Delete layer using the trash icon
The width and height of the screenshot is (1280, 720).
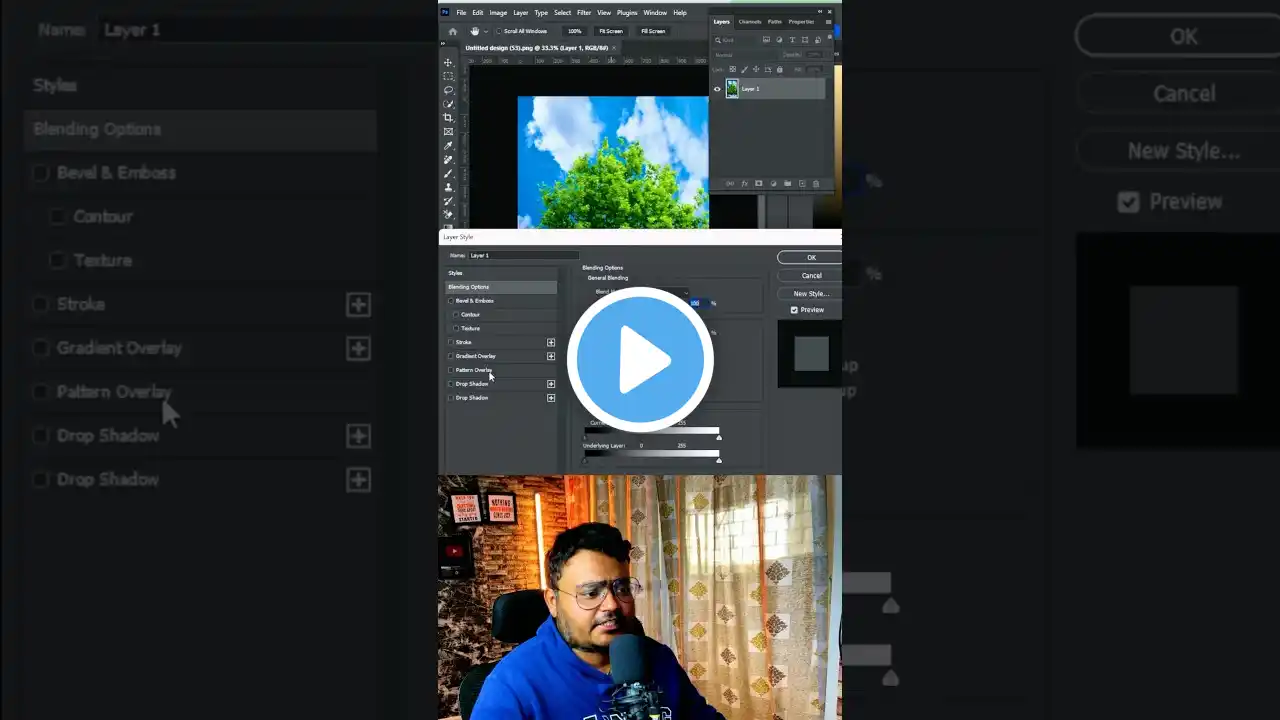coord(816,184)
